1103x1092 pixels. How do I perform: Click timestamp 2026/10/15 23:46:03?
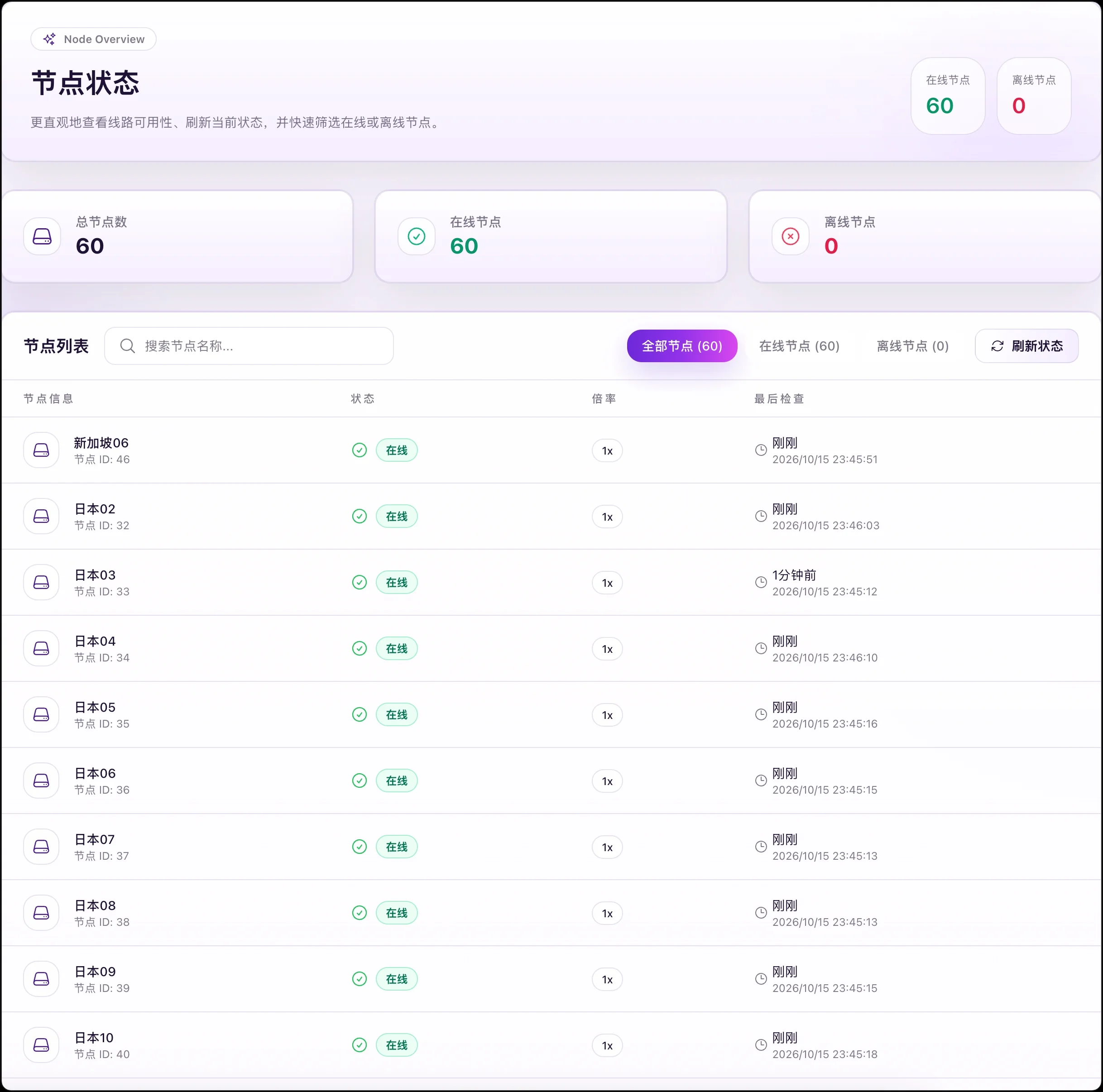[x=825, y=525]
